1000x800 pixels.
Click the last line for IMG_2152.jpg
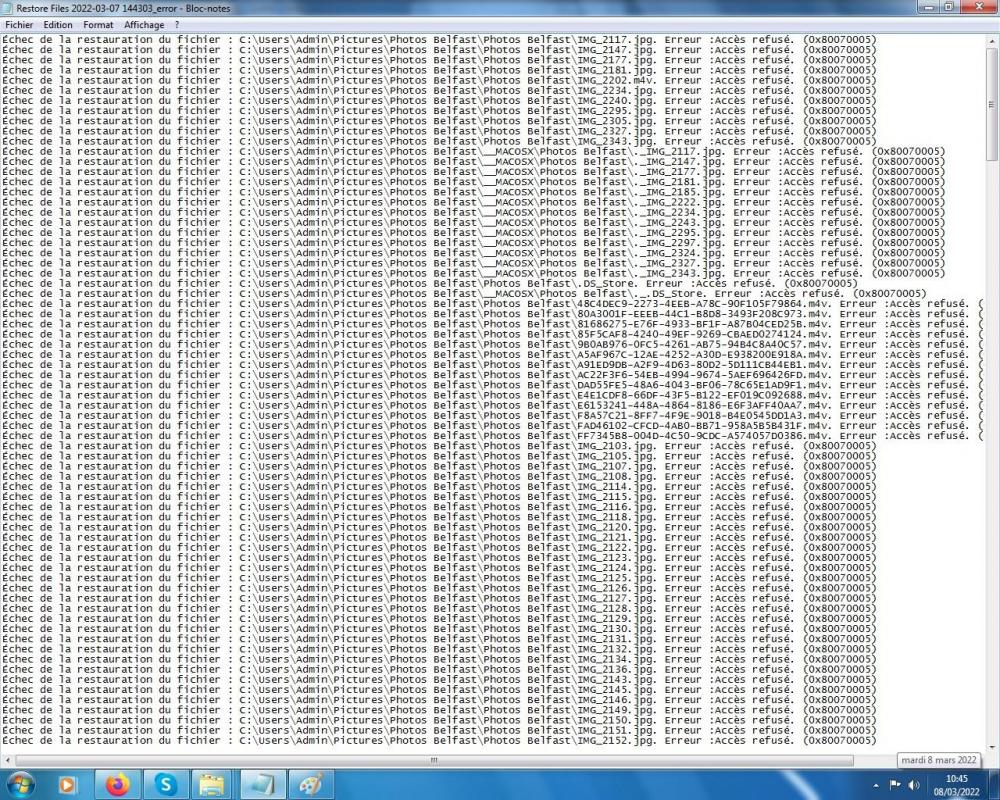click(x=439, y=741)
